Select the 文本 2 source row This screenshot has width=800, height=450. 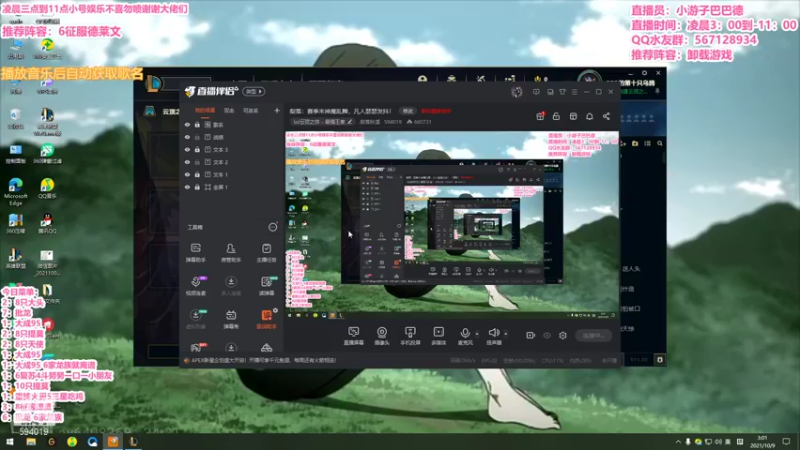click(231, 162)
